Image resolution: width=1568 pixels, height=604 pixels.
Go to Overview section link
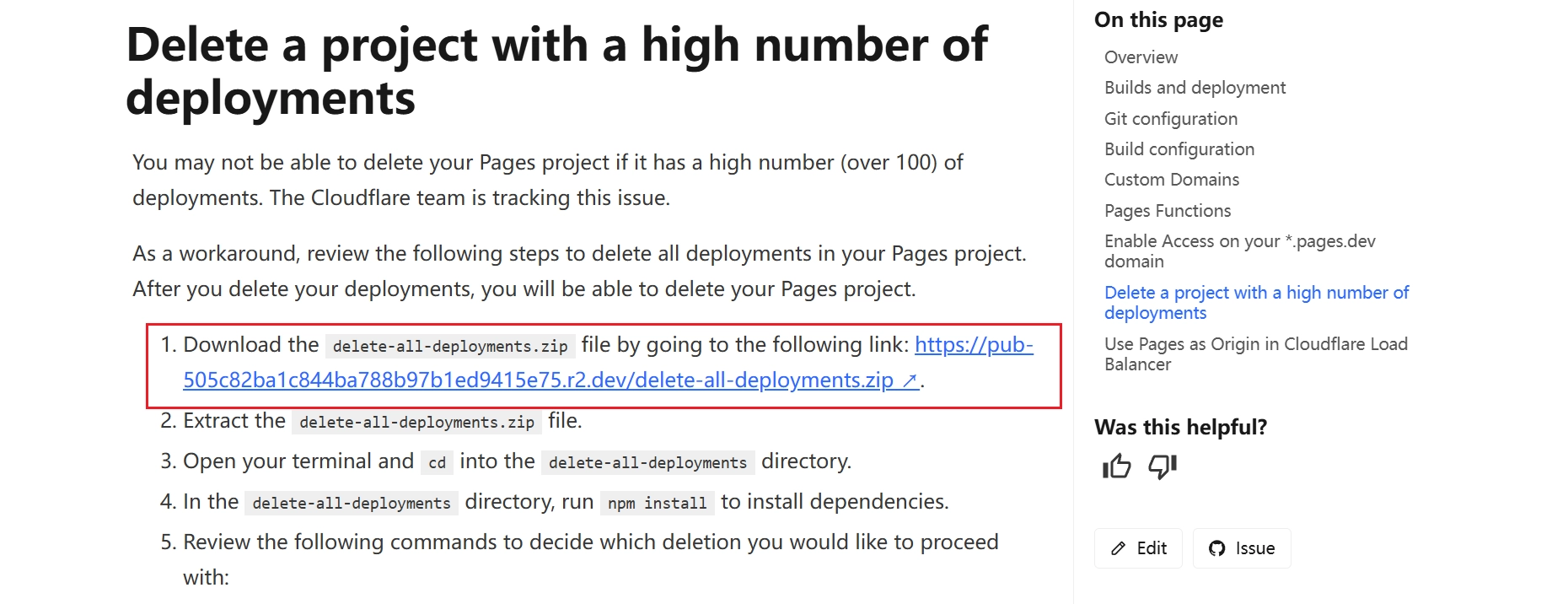click(x=1141, y=57)
